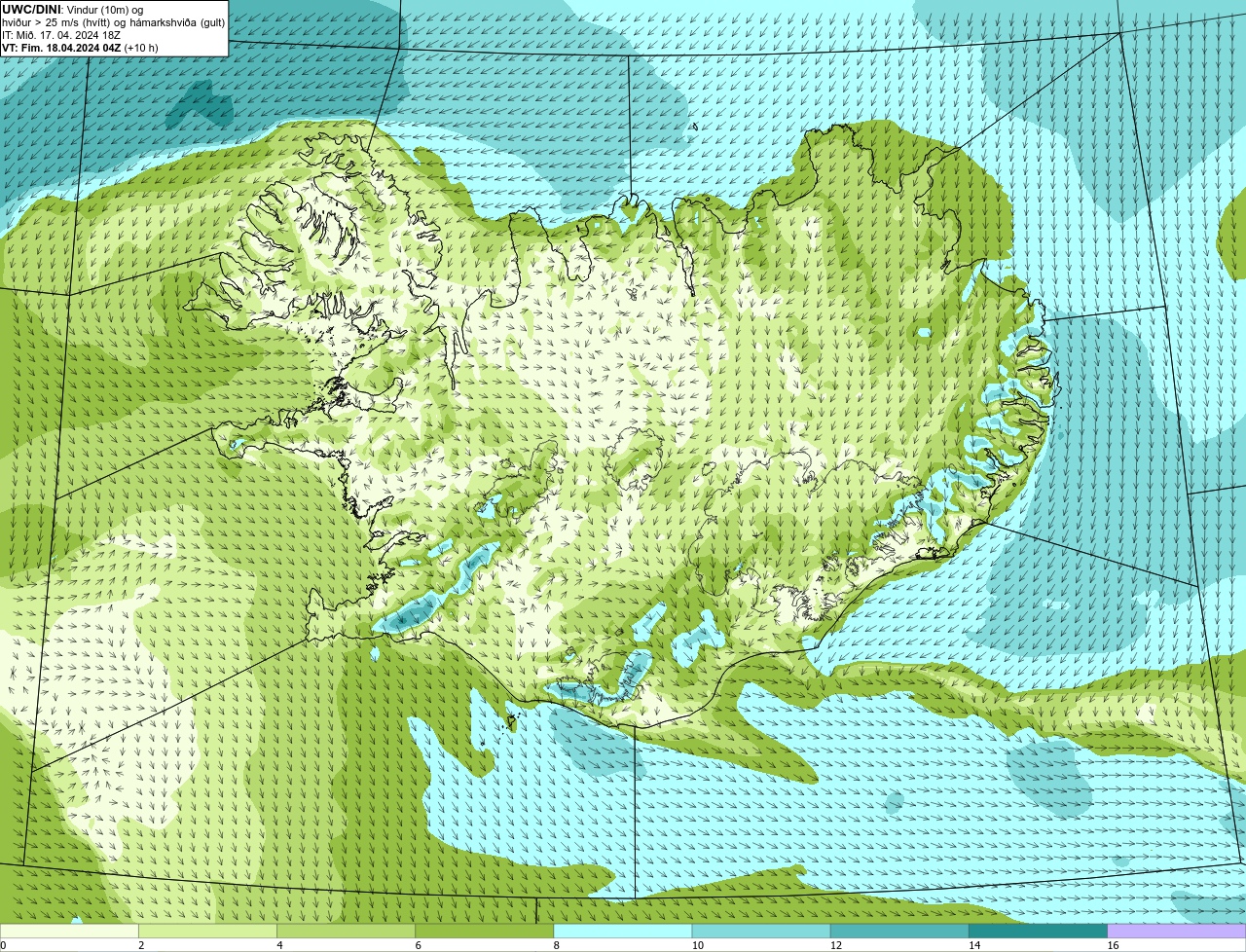Click the 10–12 m/s turquoise legend swatch
The width and height of the screenshot is (1246, 952).
click(761, 932)
